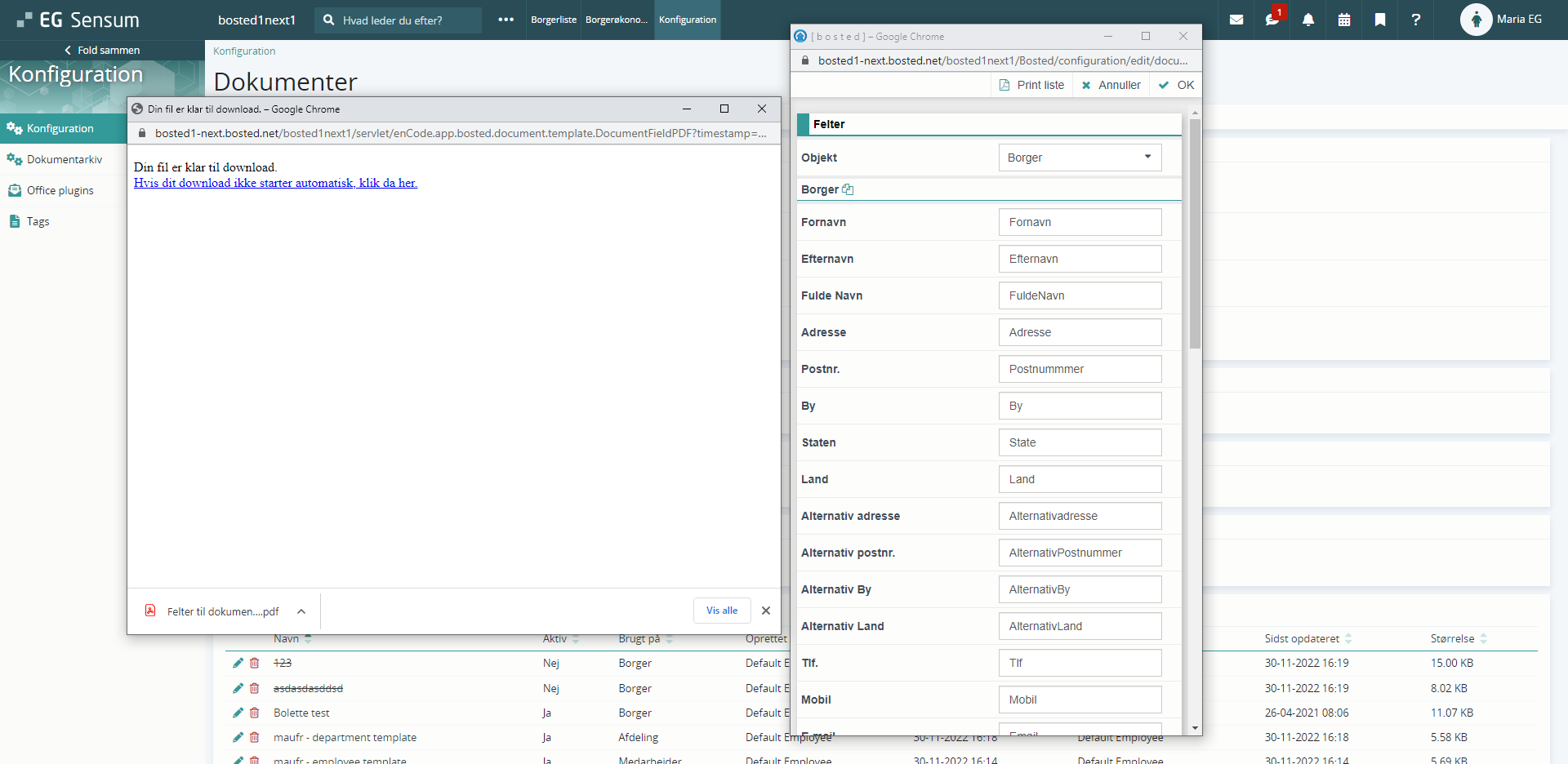The image size is (1568, 764).
Task: Click the 15.00 KB size cell
Action: [x=1452, y=663]
